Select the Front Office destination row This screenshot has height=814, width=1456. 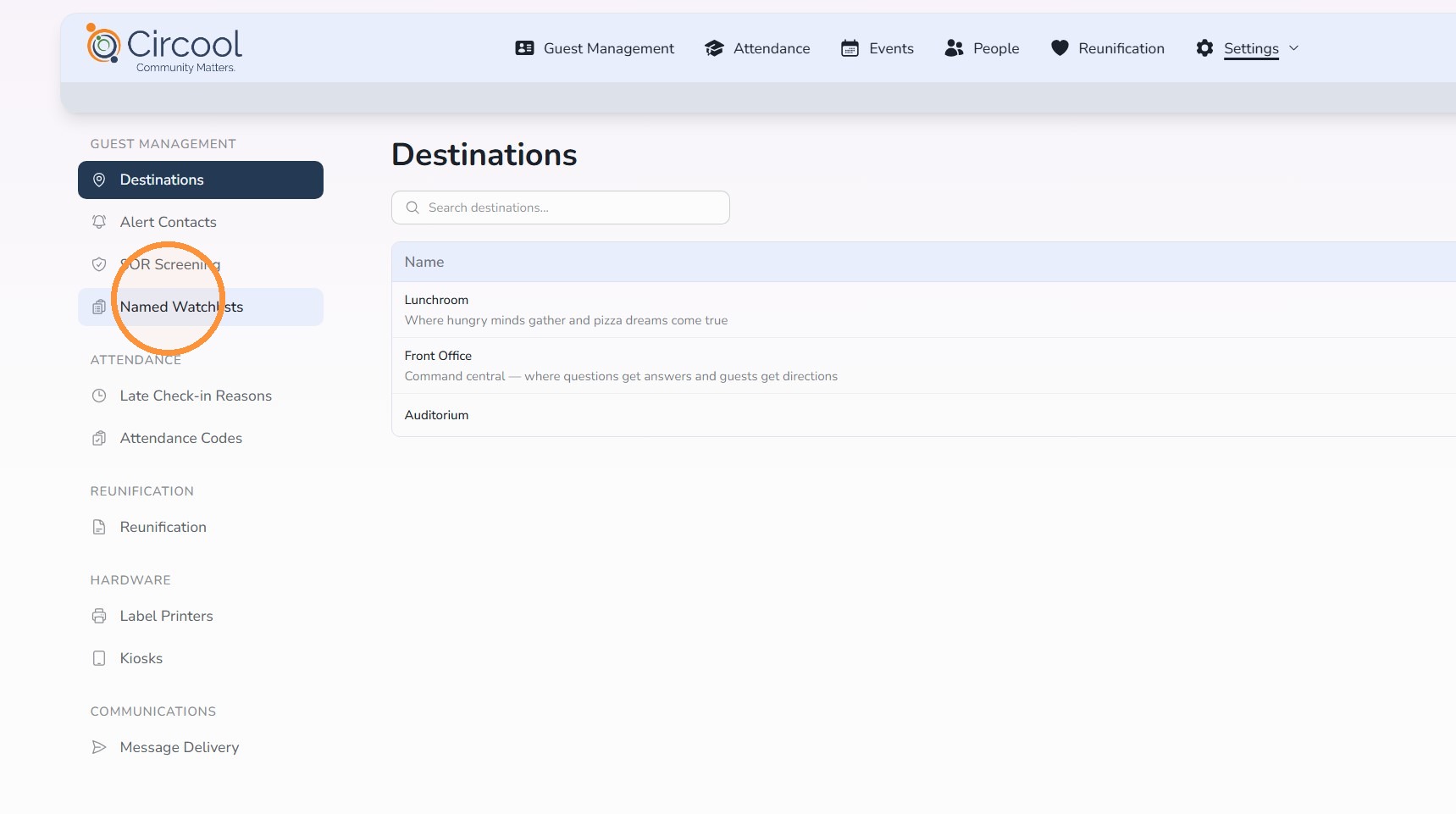[923, 366]
